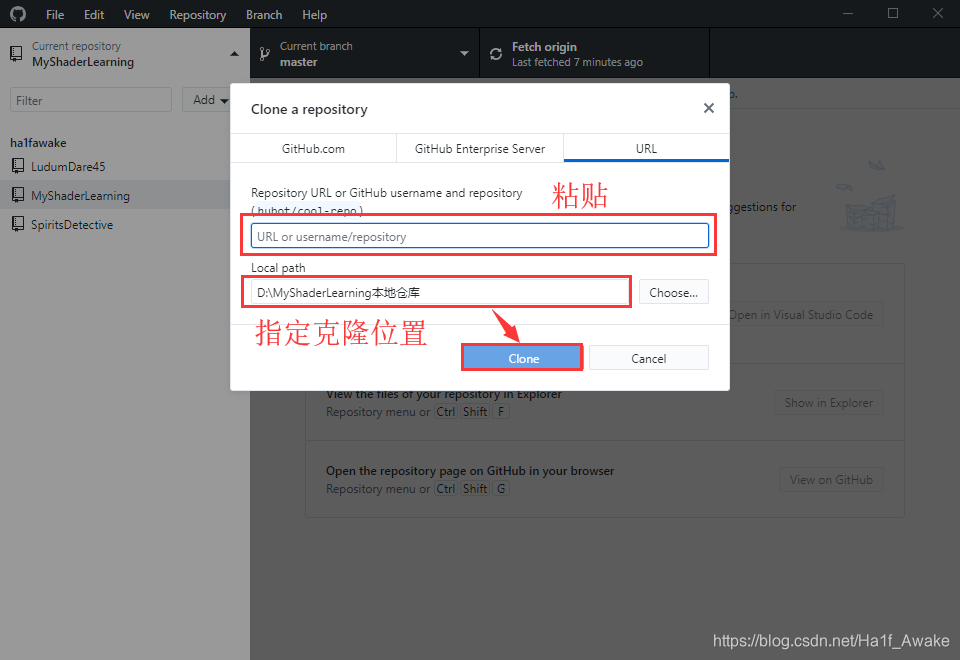Click the master branch name
Image resolution: width=960 pixels, height=660 pixels.
pyautogui.click(x=298, y=62)
